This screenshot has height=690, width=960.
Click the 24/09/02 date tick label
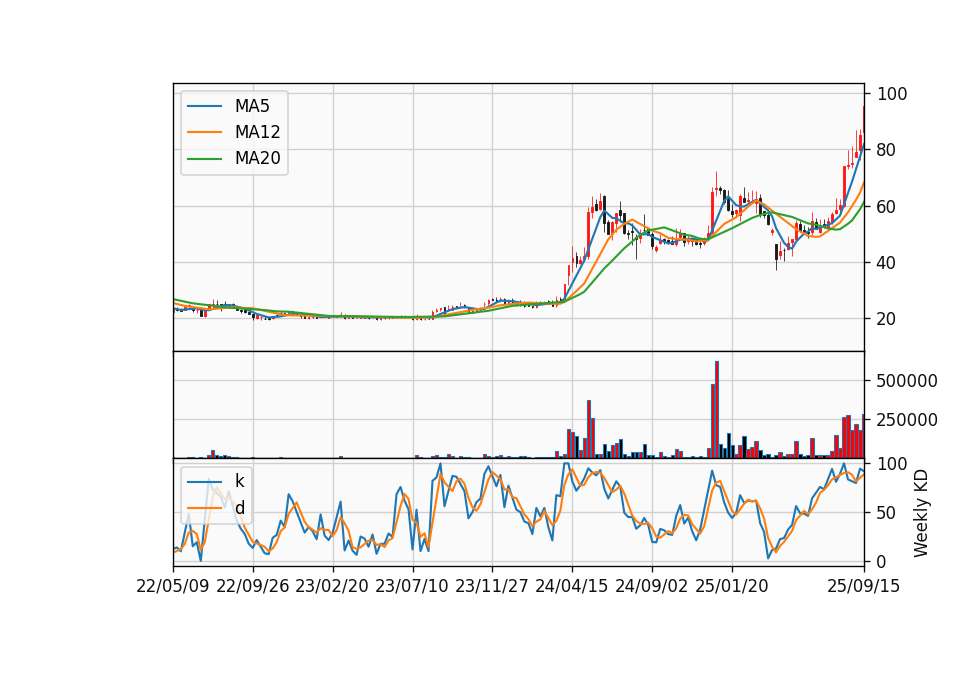[651, 587]
